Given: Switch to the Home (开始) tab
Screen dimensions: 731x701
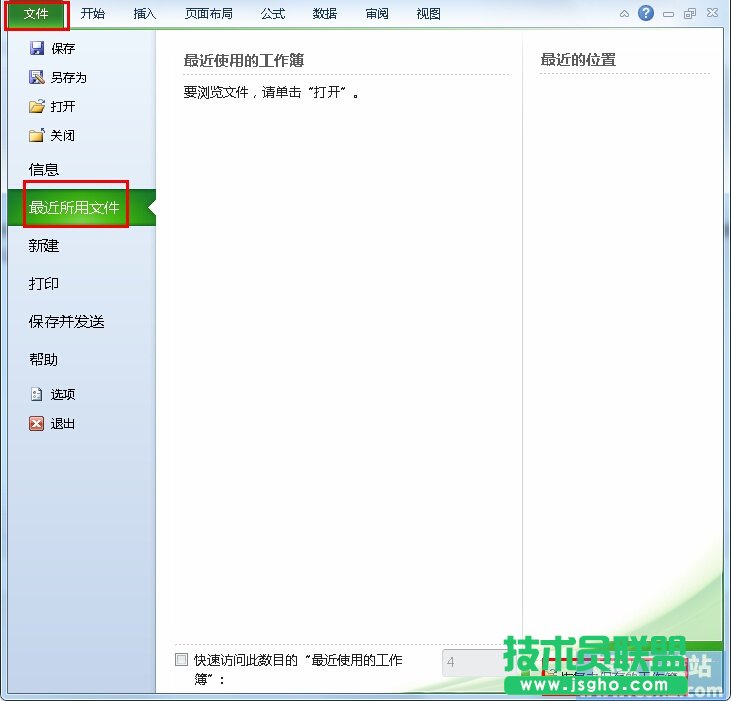Looking at the screenshot, I should coord(92,14).
